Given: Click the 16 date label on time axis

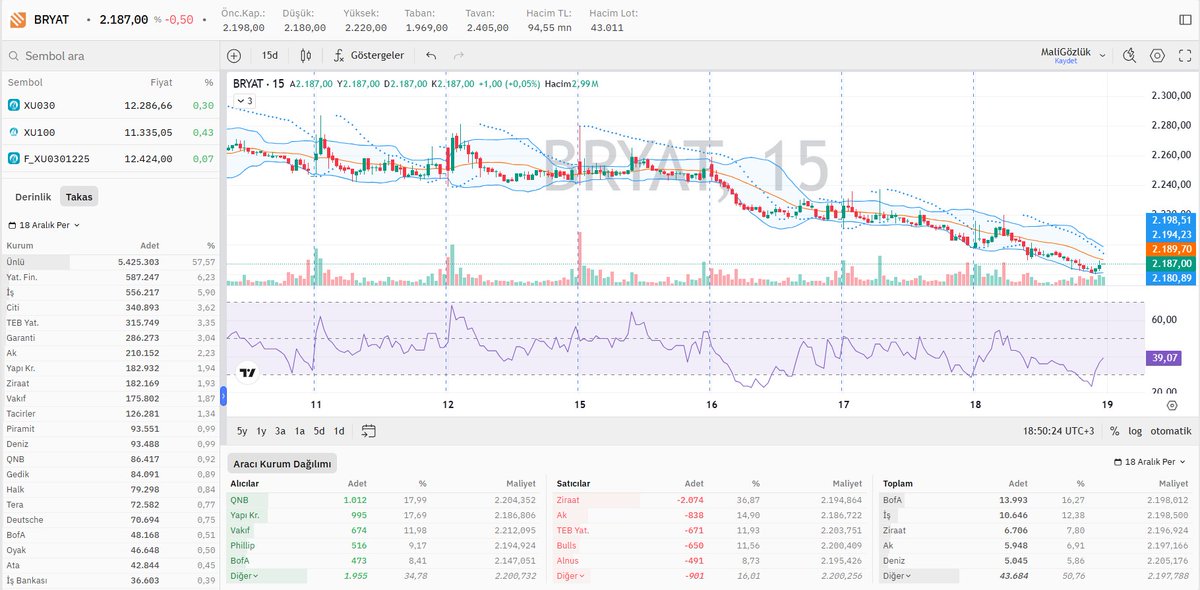Looking at the screenshot, I should [x=711, y=405].
